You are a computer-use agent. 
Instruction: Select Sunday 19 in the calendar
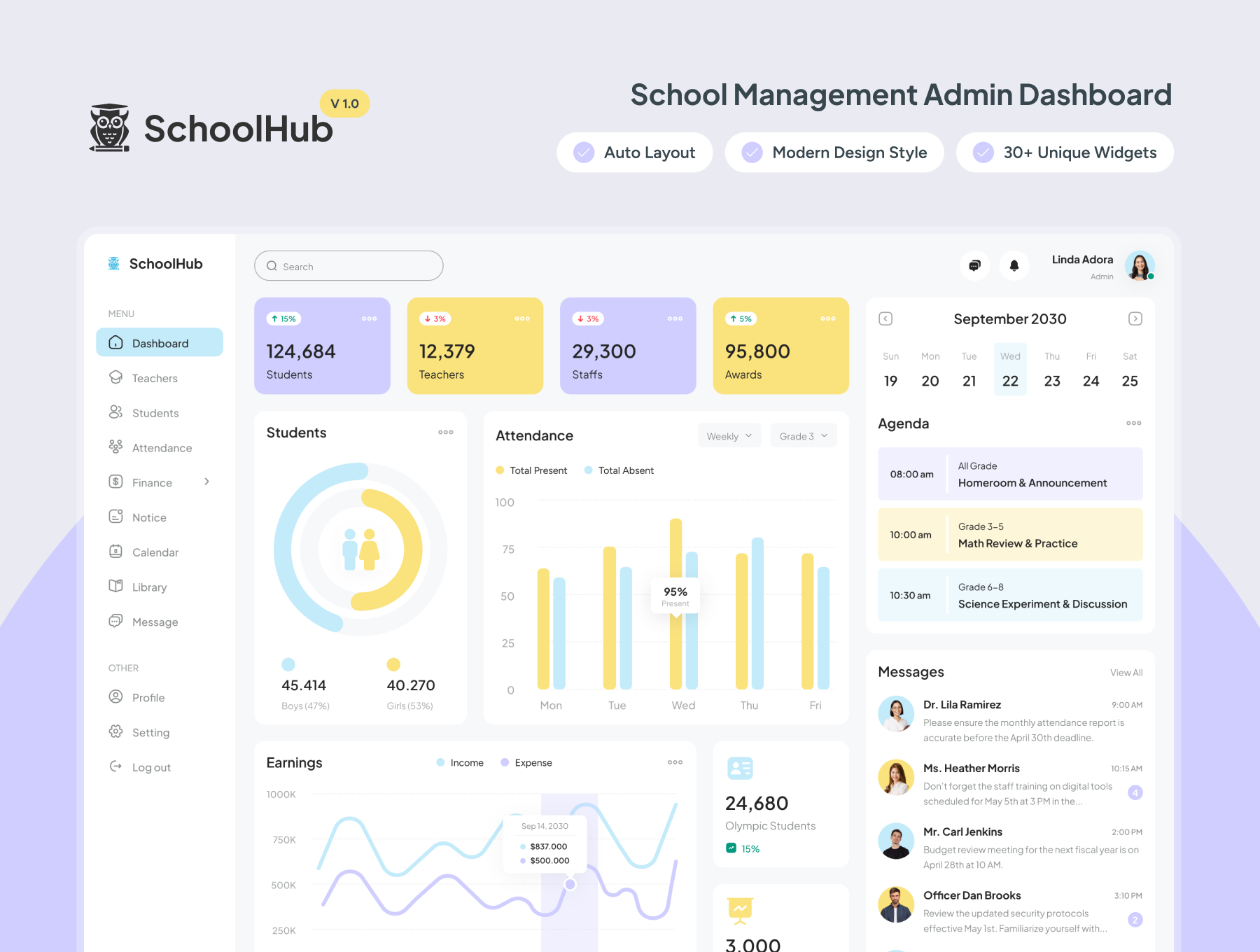[x=890, y=370]
